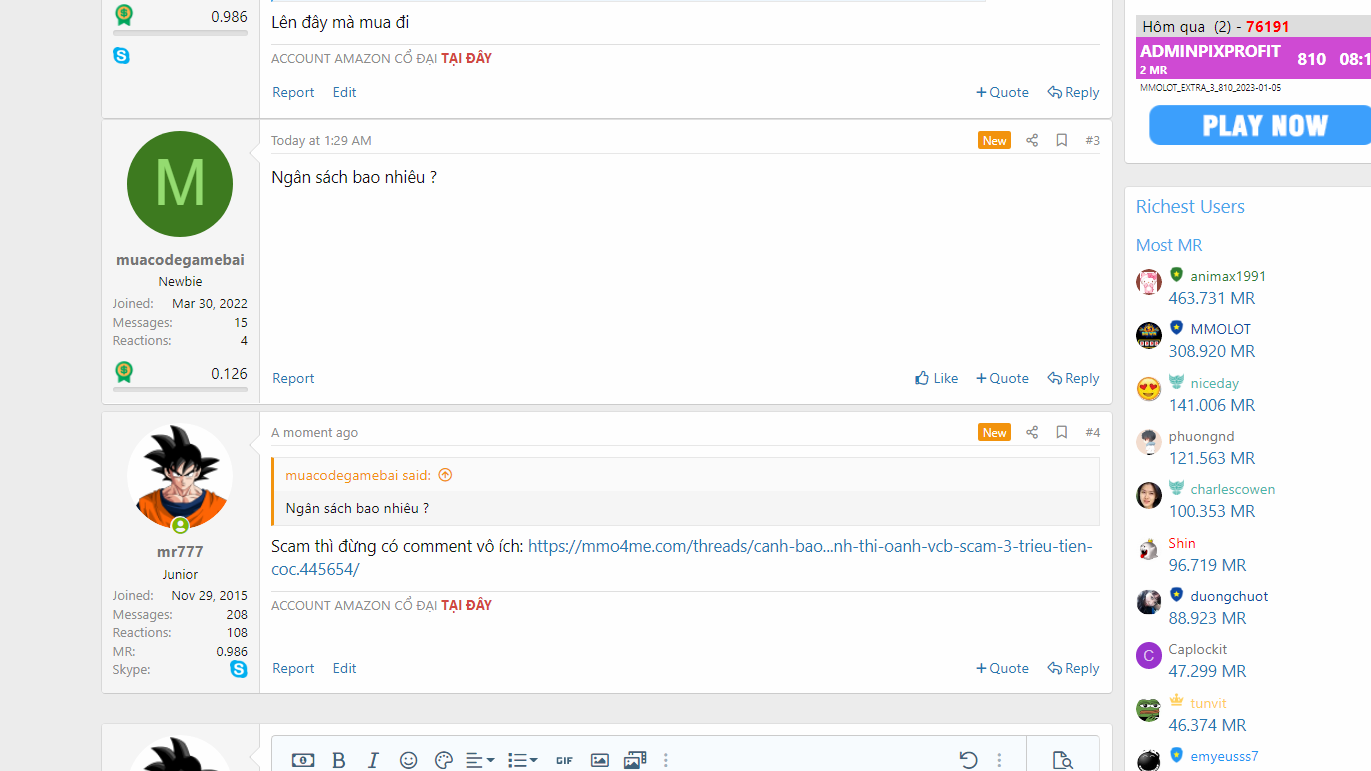Report muacodegamebai's post
The image size is (1371, 771).
(x=293, y=378)
